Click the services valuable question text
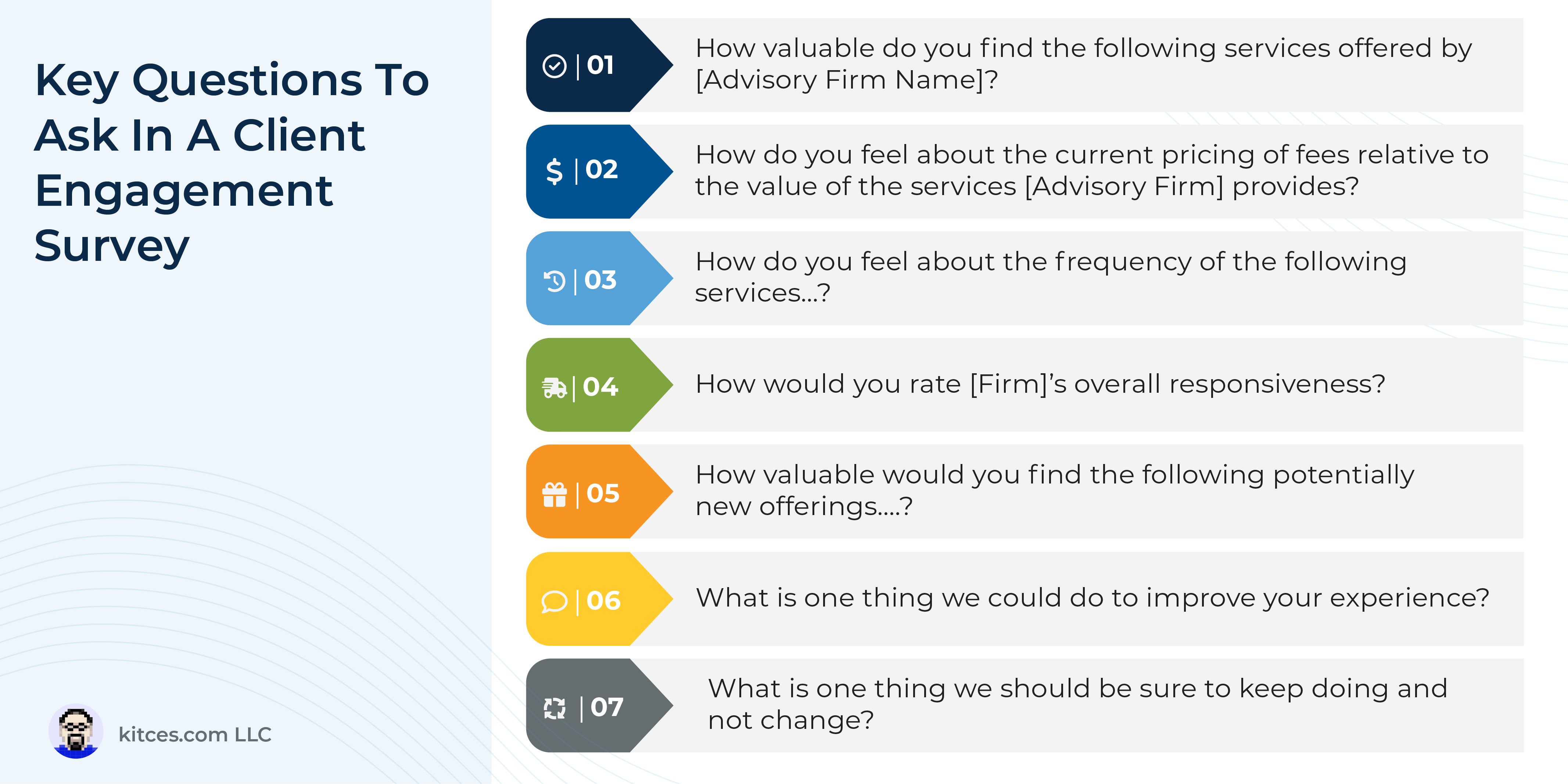 pos(1083,64)
